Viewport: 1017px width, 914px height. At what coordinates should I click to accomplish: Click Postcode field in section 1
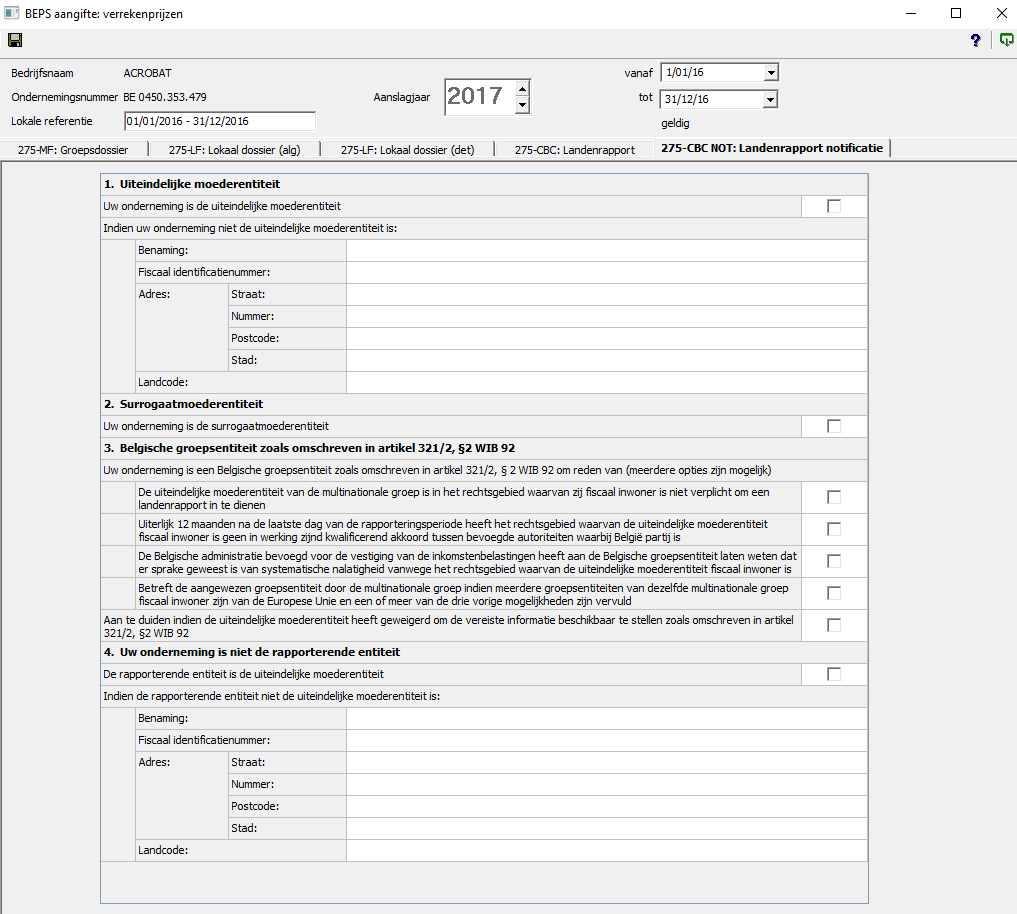(607, 339)
